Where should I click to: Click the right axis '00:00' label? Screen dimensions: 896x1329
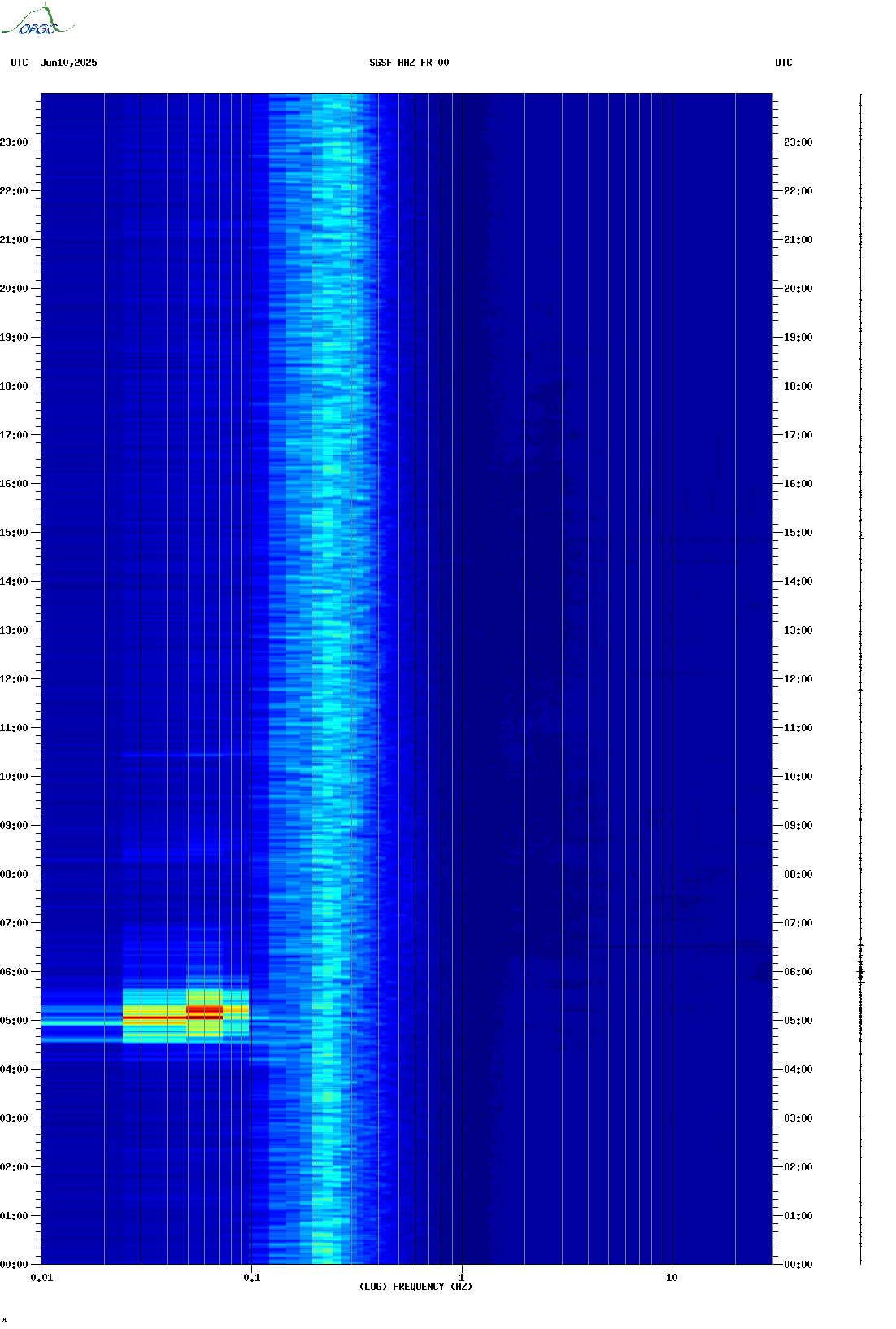798,1265
